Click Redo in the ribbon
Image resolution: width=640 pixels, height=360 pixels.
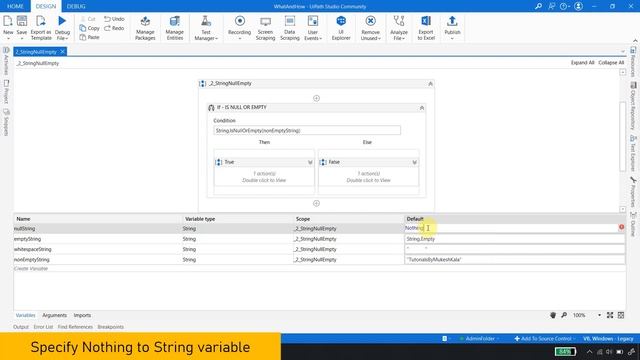click(114, 28)
